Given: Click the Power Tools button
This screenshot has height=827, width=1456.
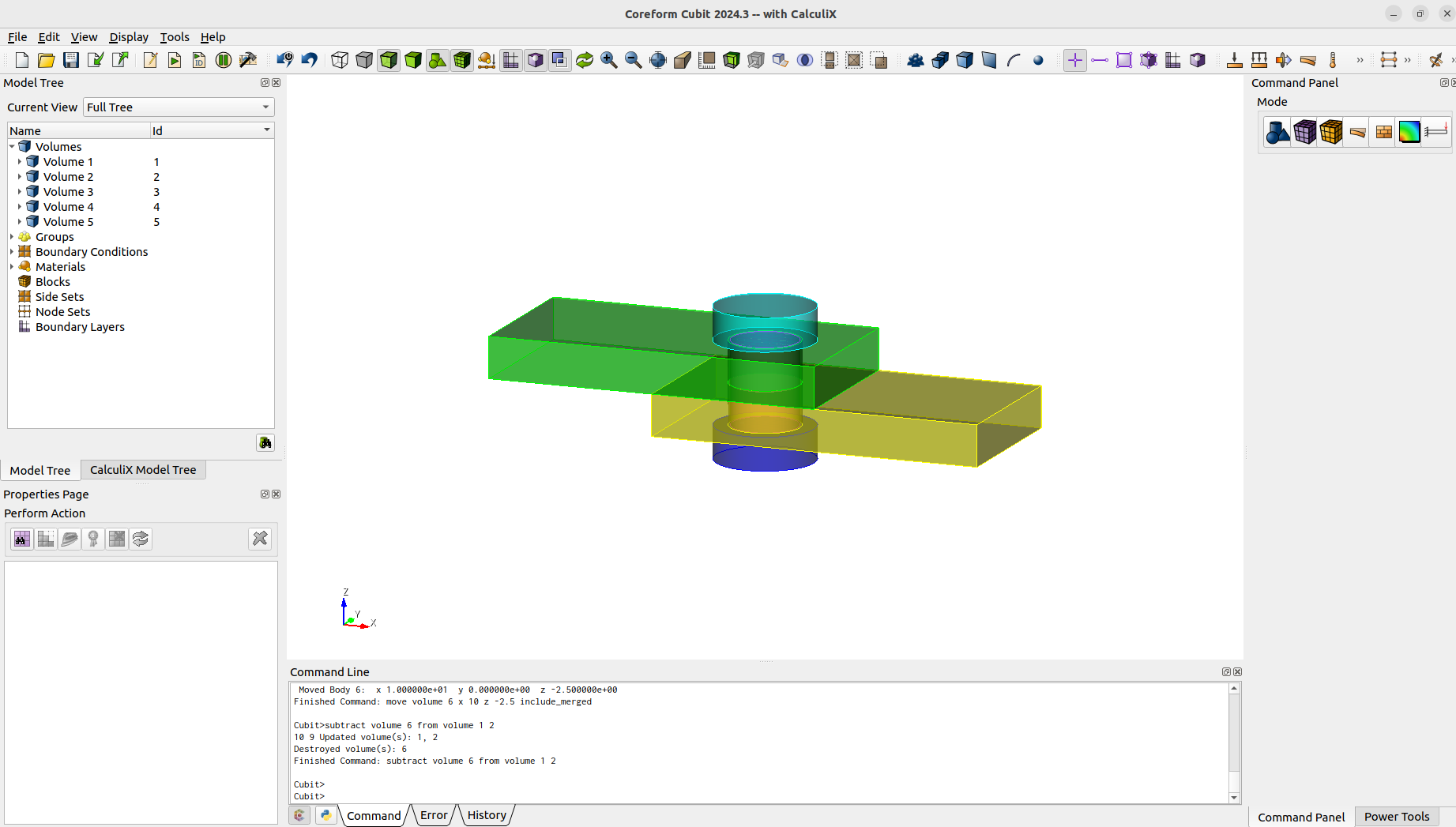Looking at the screenshot, I should tap(1397, 817).
